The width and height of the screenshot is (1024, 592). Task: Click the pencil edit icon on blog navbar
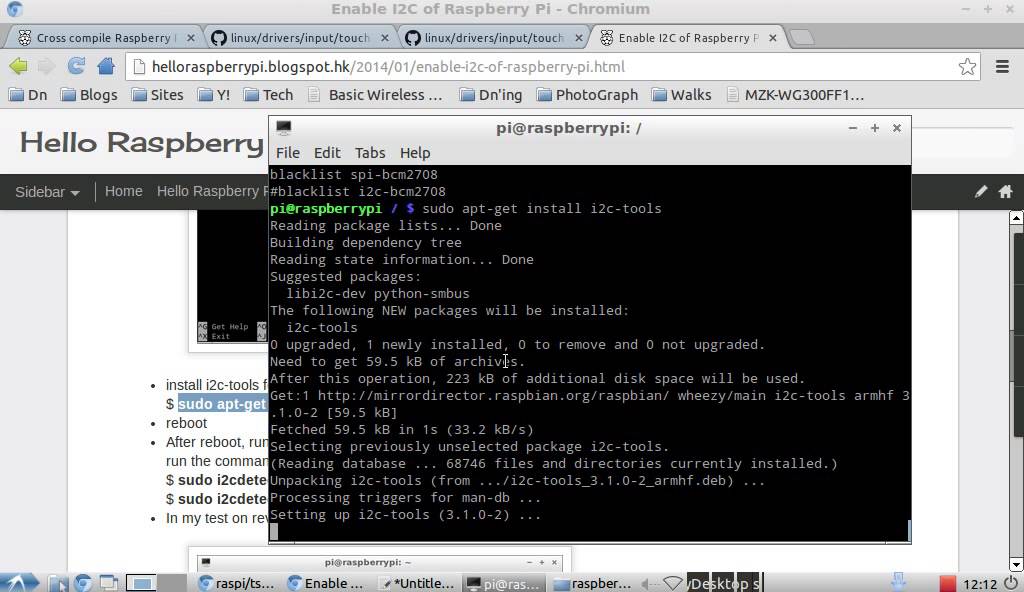click(x=981, y=191)
